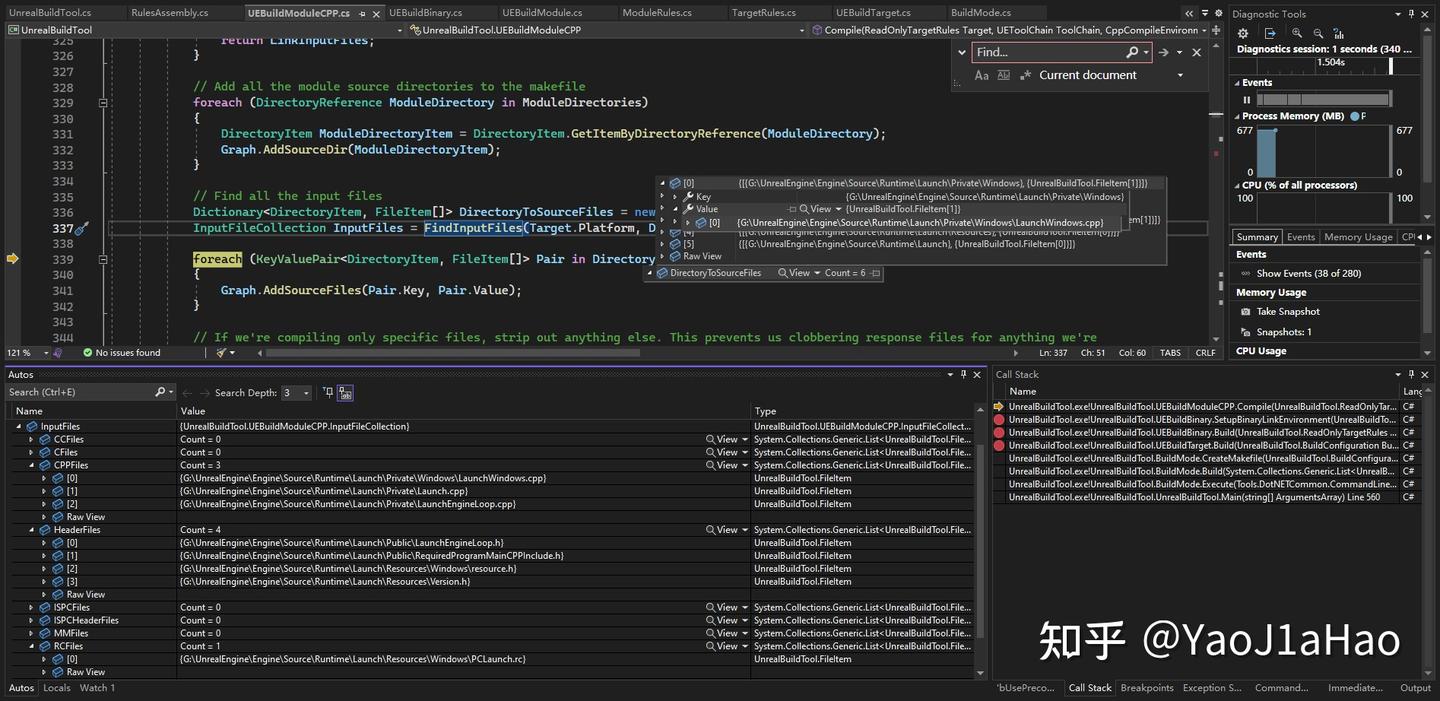
Task: Pause event collection in the Events track
Action: point(1246,99)
